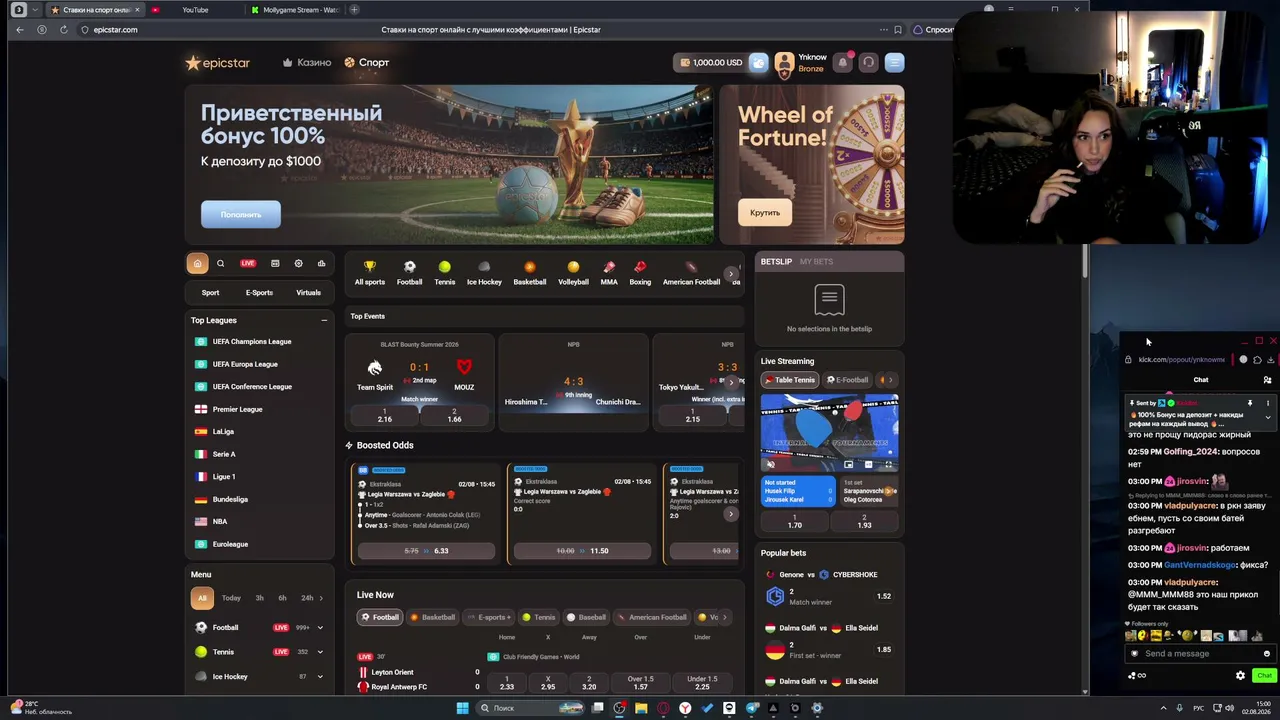1280x720 pixels.
Task: Click the Send a message field
Action: (x=1200, y=654)
